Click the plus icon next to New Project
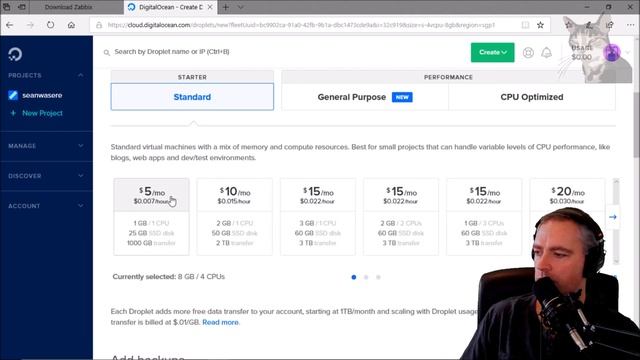This screenshot has height=360, width=640. pyautogui.click(x=13, y=113)
